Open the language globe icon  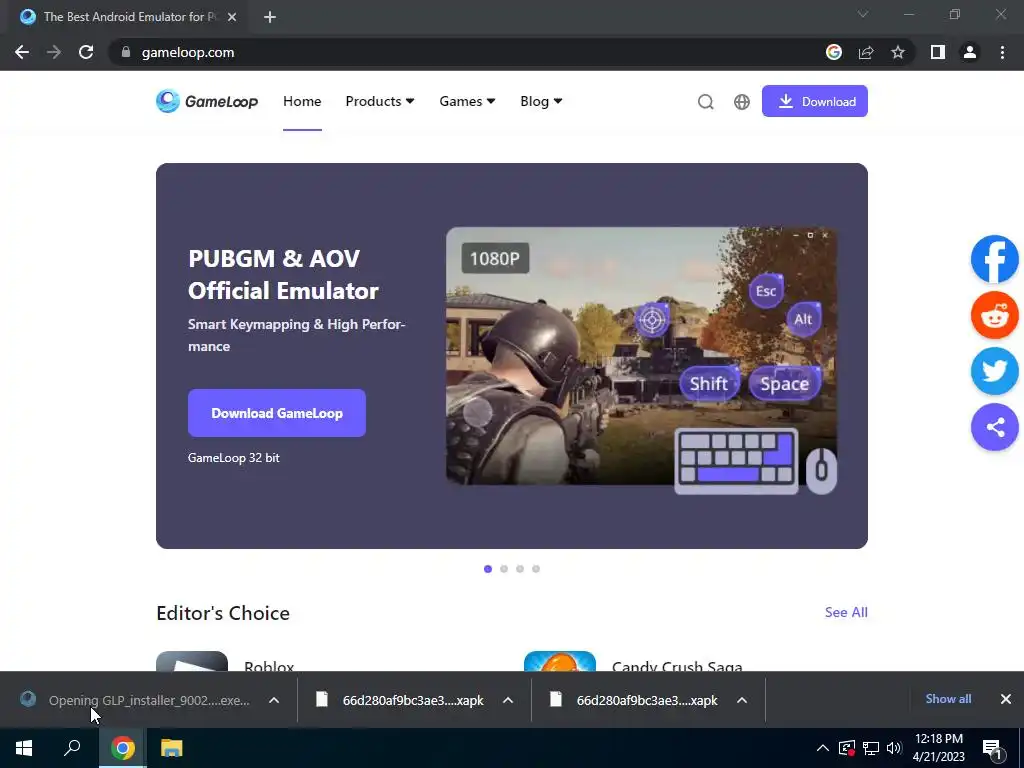(742, 102)
